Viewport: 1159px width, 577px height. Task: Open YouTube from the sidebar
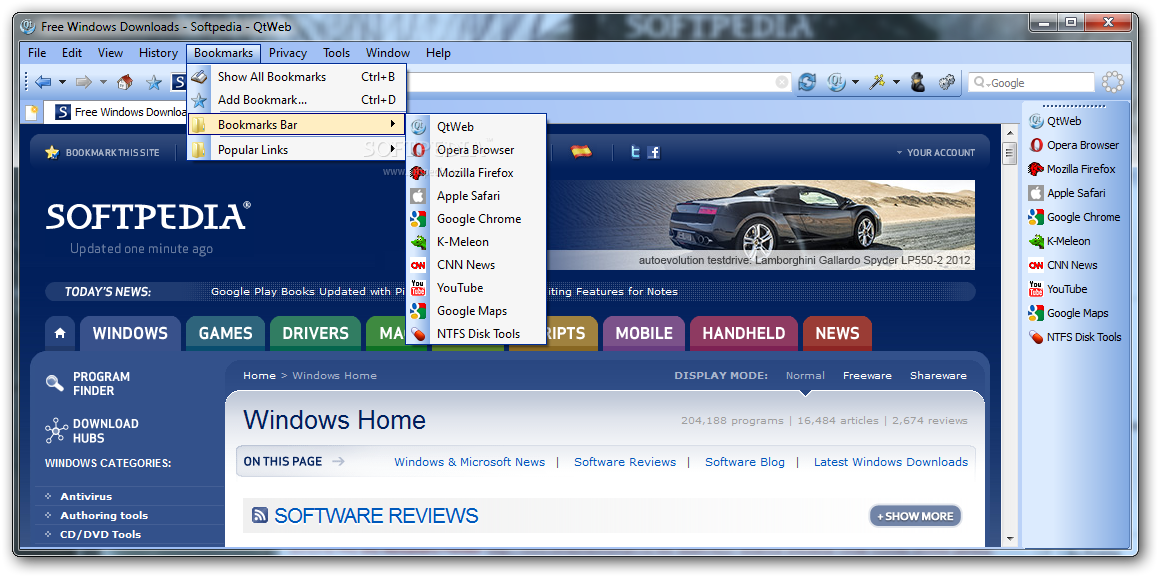coord(1058,289)
